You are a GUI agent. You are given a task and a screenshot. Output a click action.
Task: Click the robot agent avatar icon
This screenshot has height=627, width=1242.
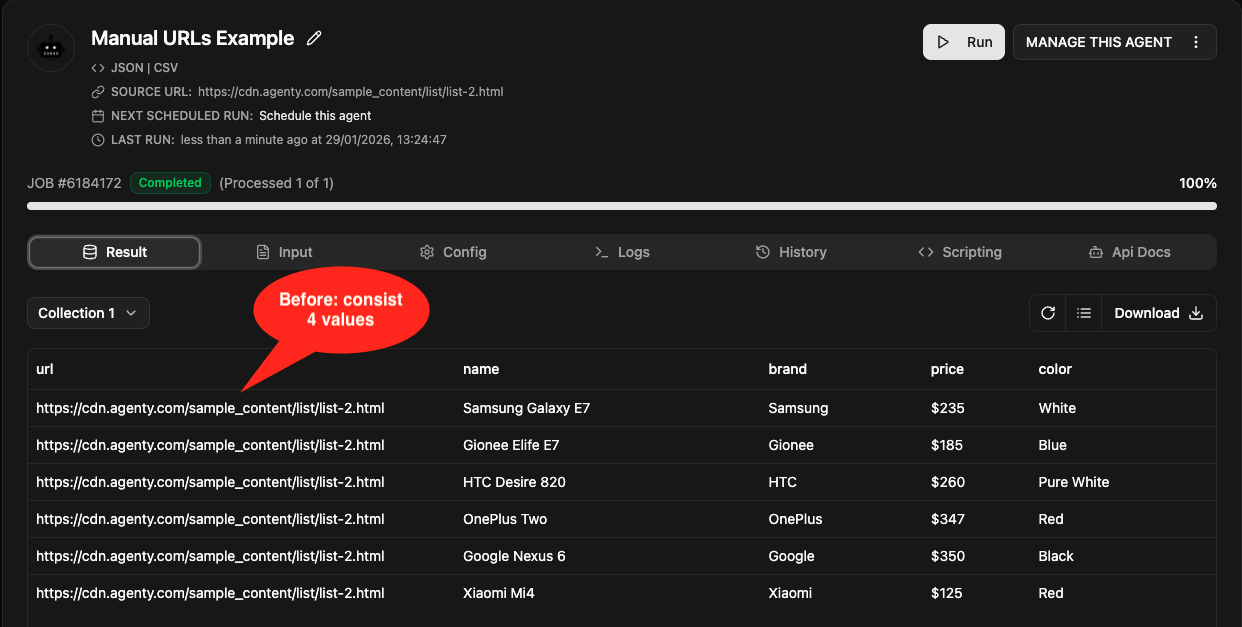(x=51, y=47)
